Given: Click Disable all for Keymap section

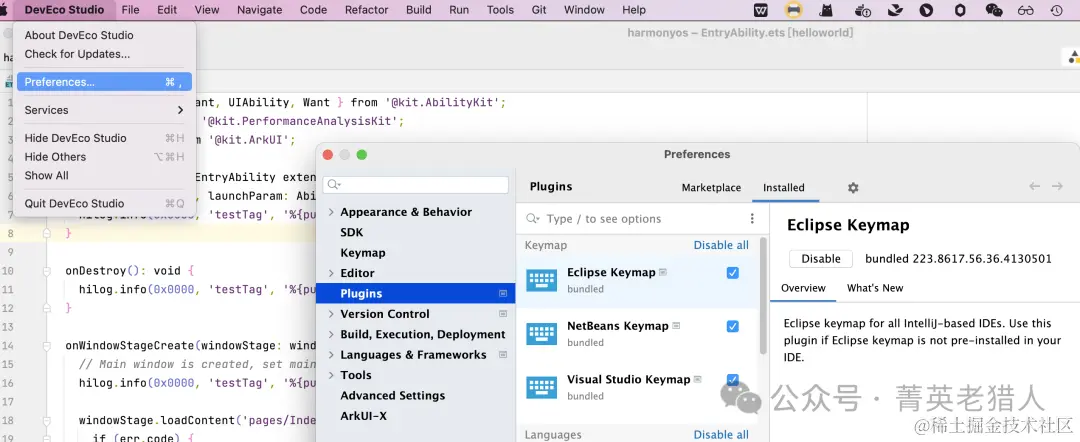Looking at the screenshot, I should 720,245.
